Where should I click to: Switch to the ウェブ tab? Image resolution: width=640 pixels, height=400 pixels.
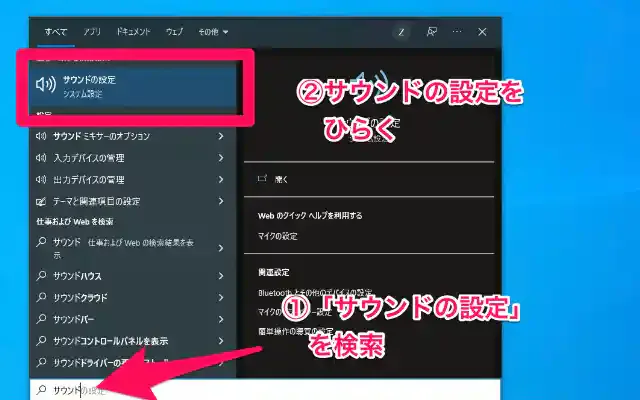175,32
